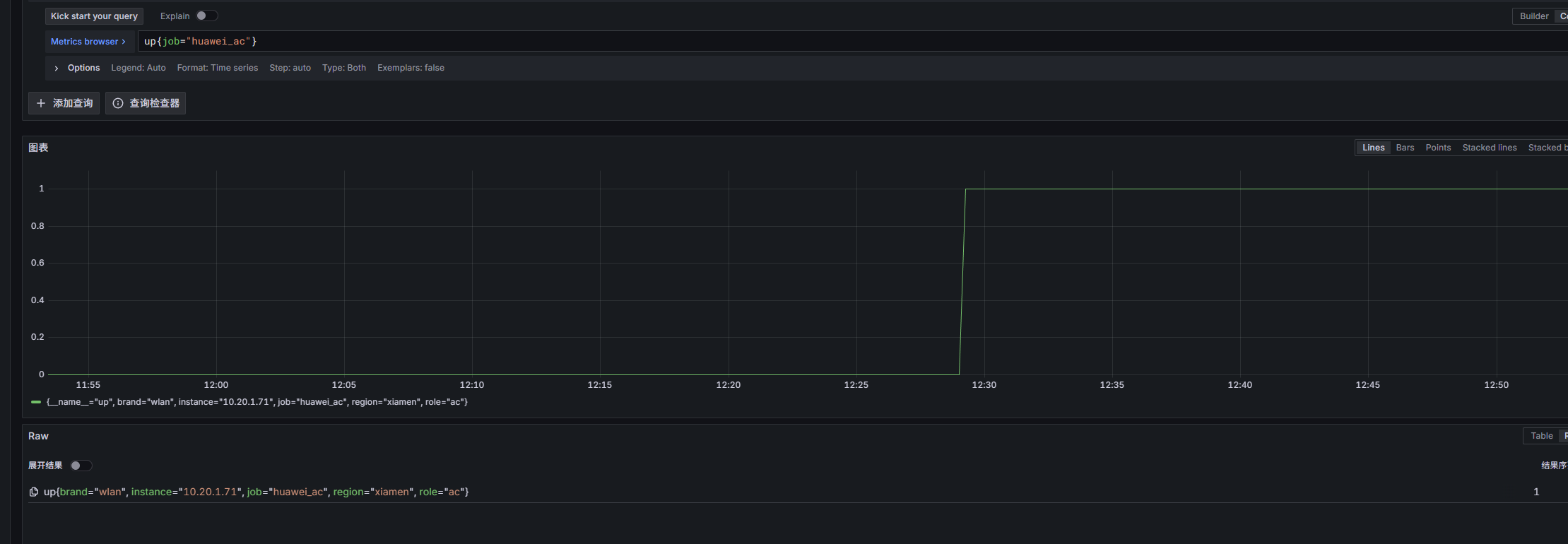Expand the query Options section

click(83, 68)
